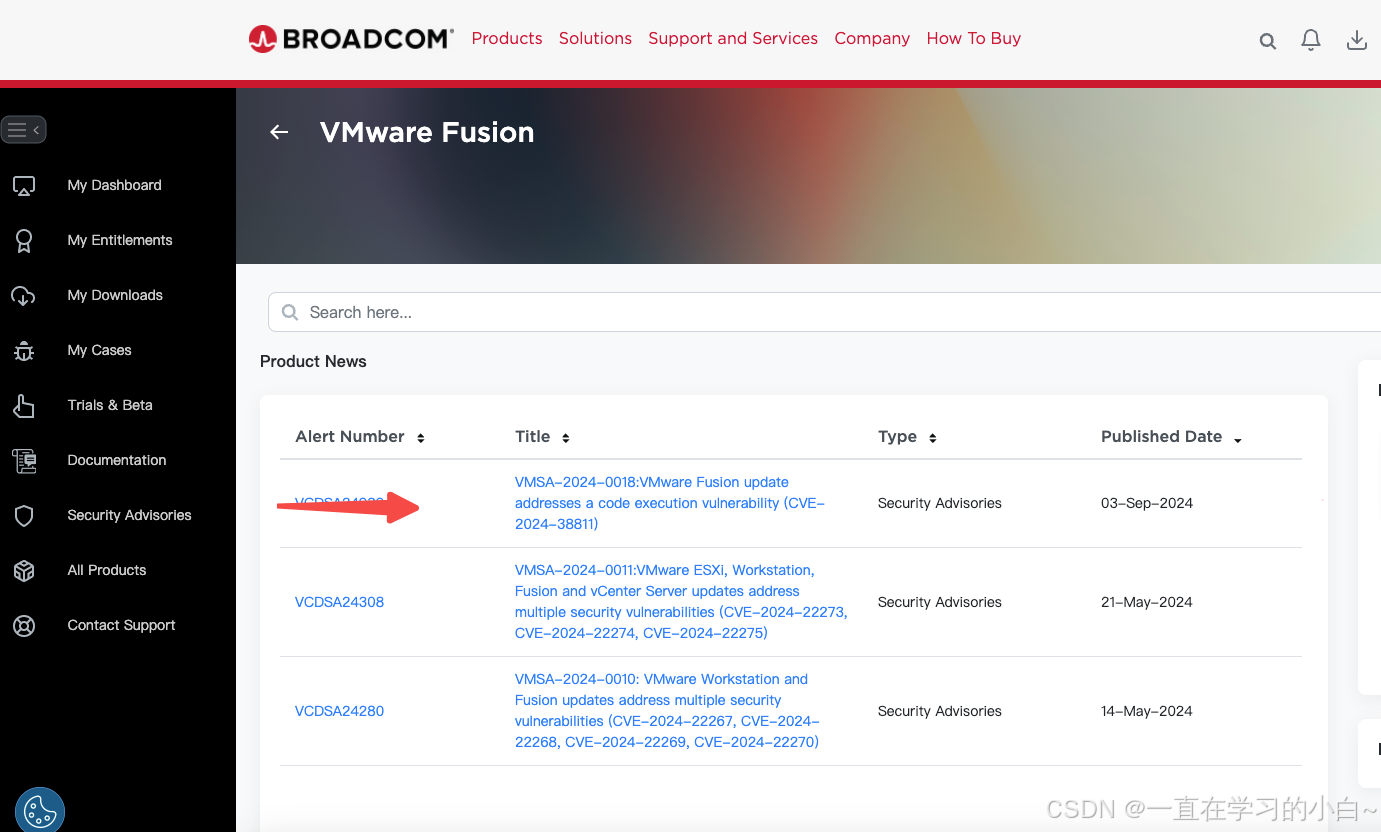This screenshot has height=832, width=1381.
Task: Click Security Advisories type in VMSA-2024-0011 row
Action: click(x=939, y=602)
